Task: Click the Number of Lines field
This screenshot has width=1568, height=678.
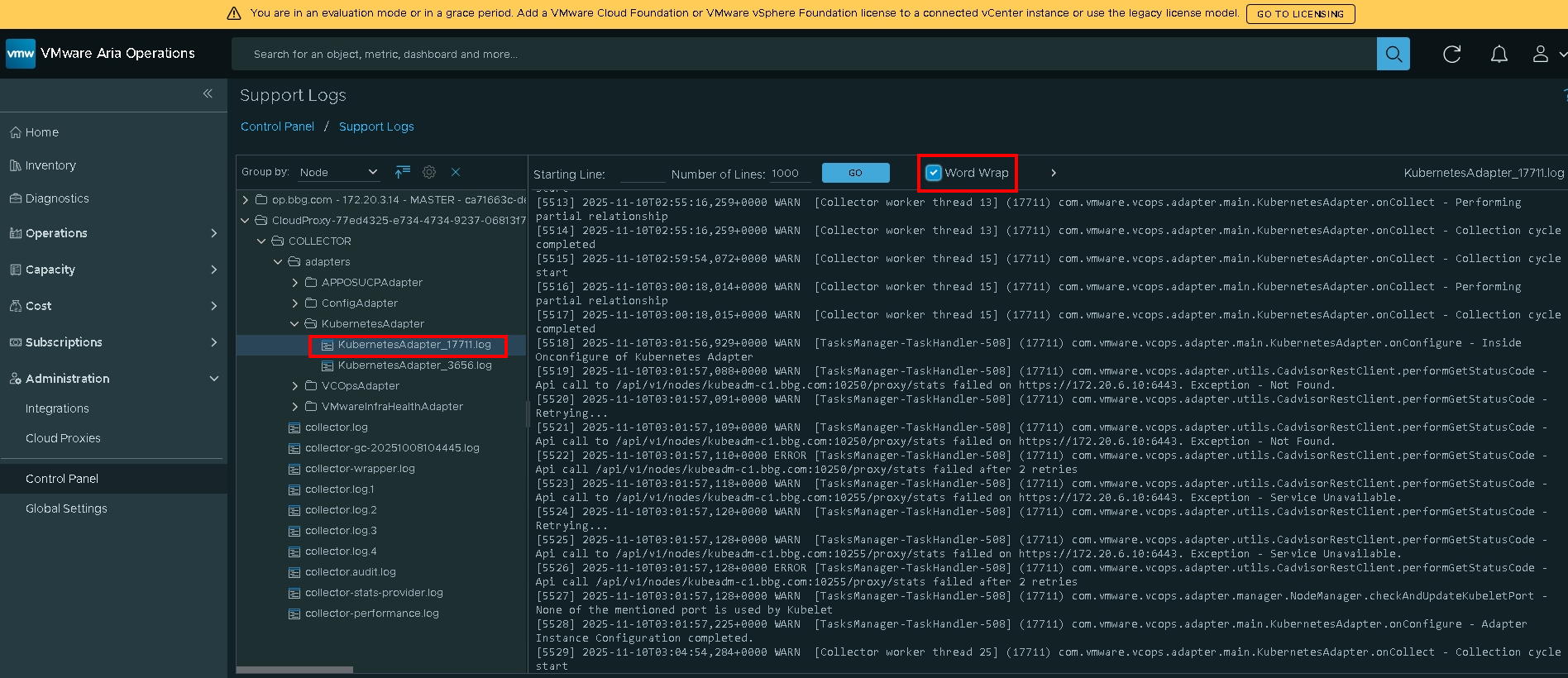Action: pos(791,174)
